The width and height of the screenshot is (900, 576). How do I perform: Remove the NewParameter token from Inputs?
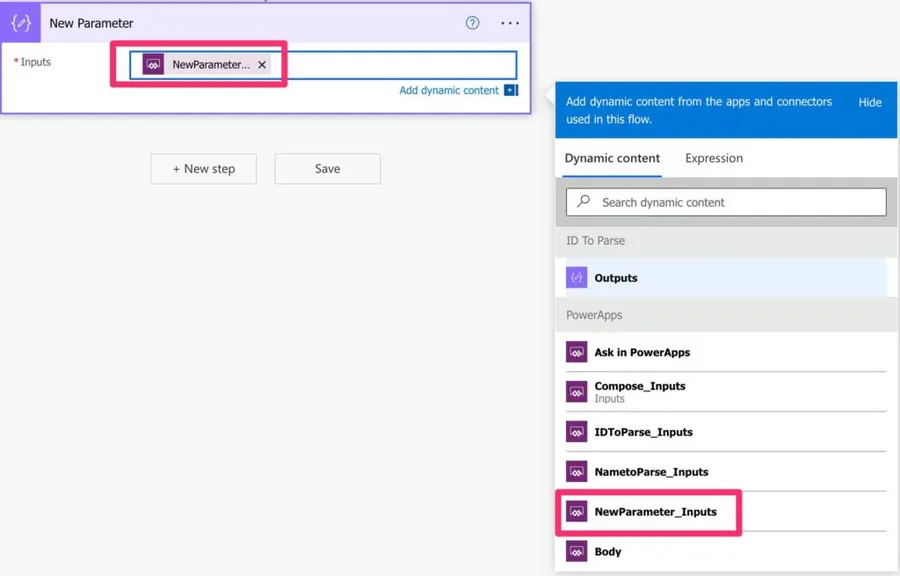[262, 65]
